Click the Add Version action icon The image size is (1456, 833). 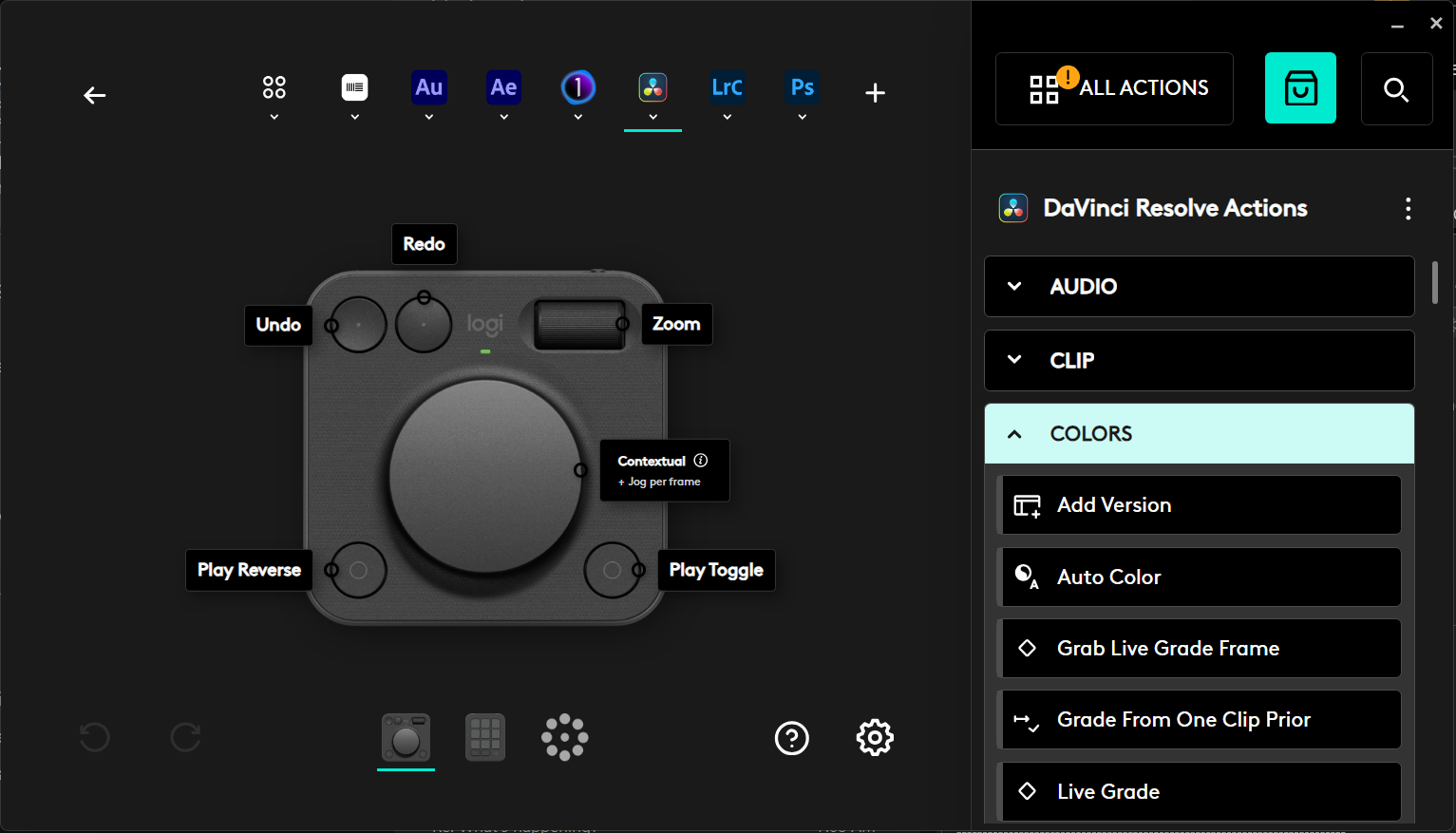1027,505
